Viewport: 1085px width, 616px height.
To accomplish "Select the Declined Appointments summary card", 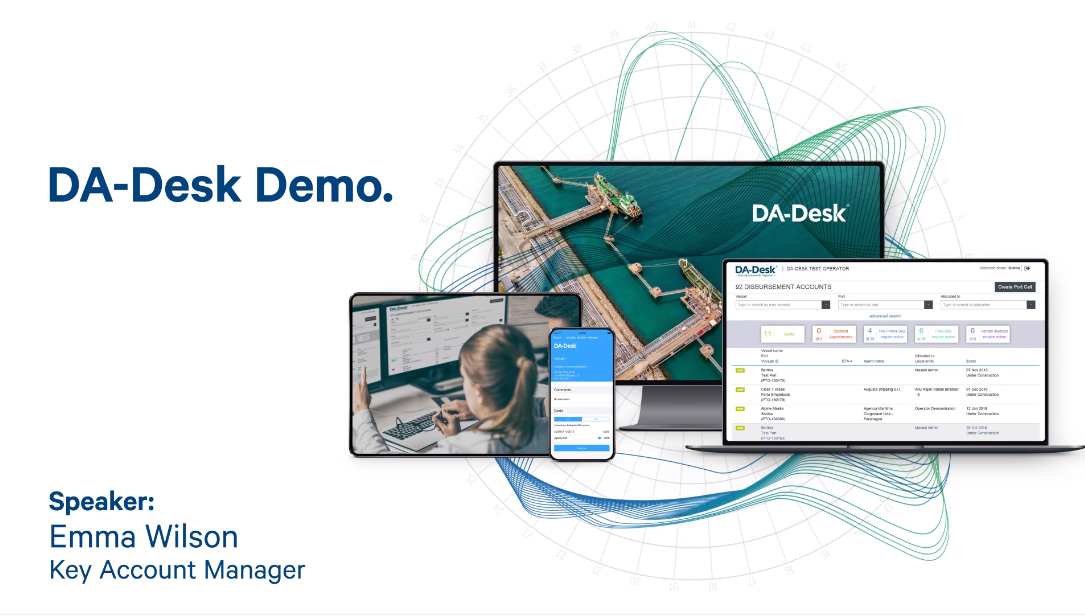I will click(x=834, y=334).
